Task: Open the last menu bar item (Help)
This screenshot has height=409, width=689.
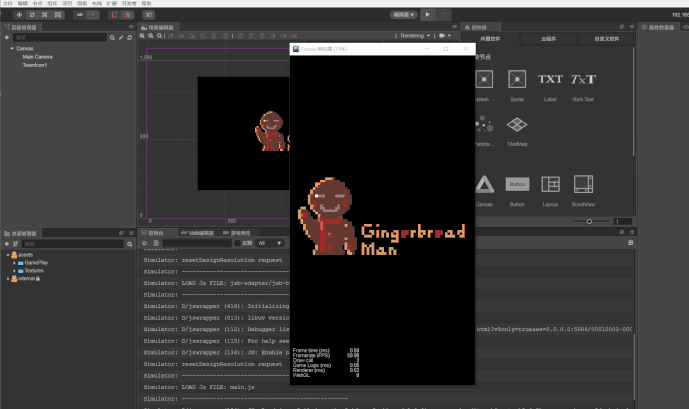Action: [147, 3]
